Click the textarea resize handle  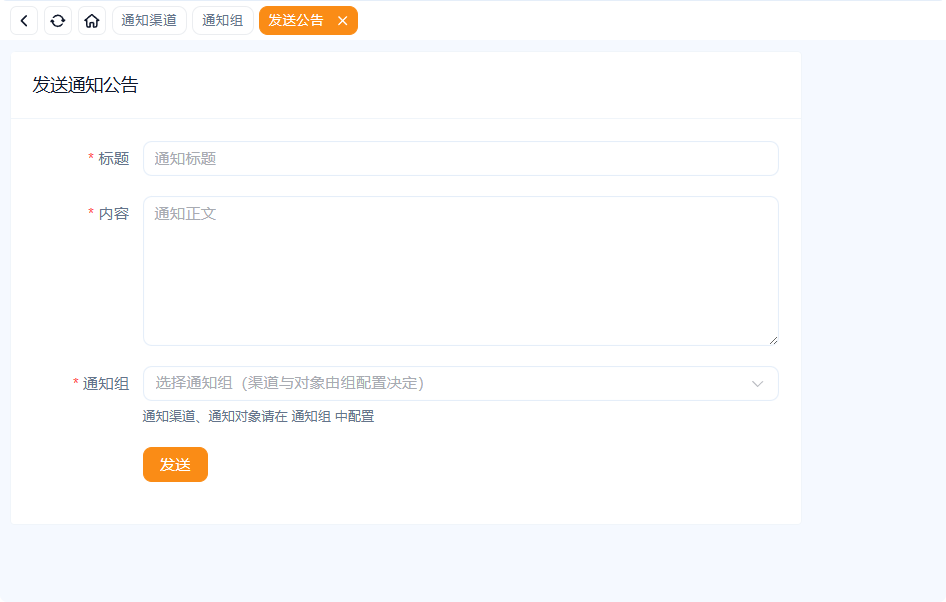point(773,340)
